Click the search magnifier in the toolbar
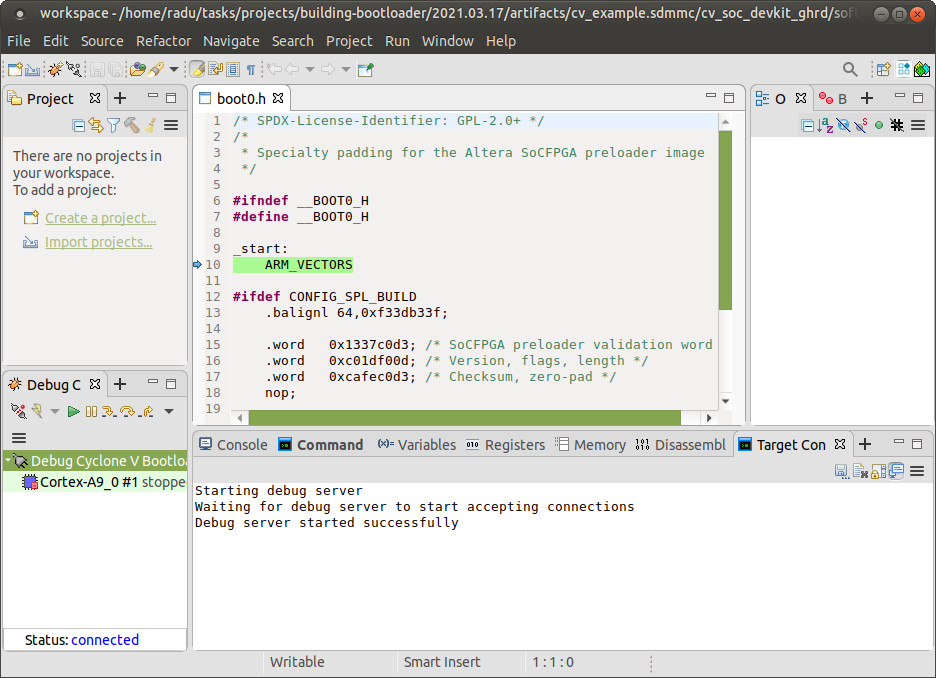This screenshot has height=678, width=936. click(849, 69)
